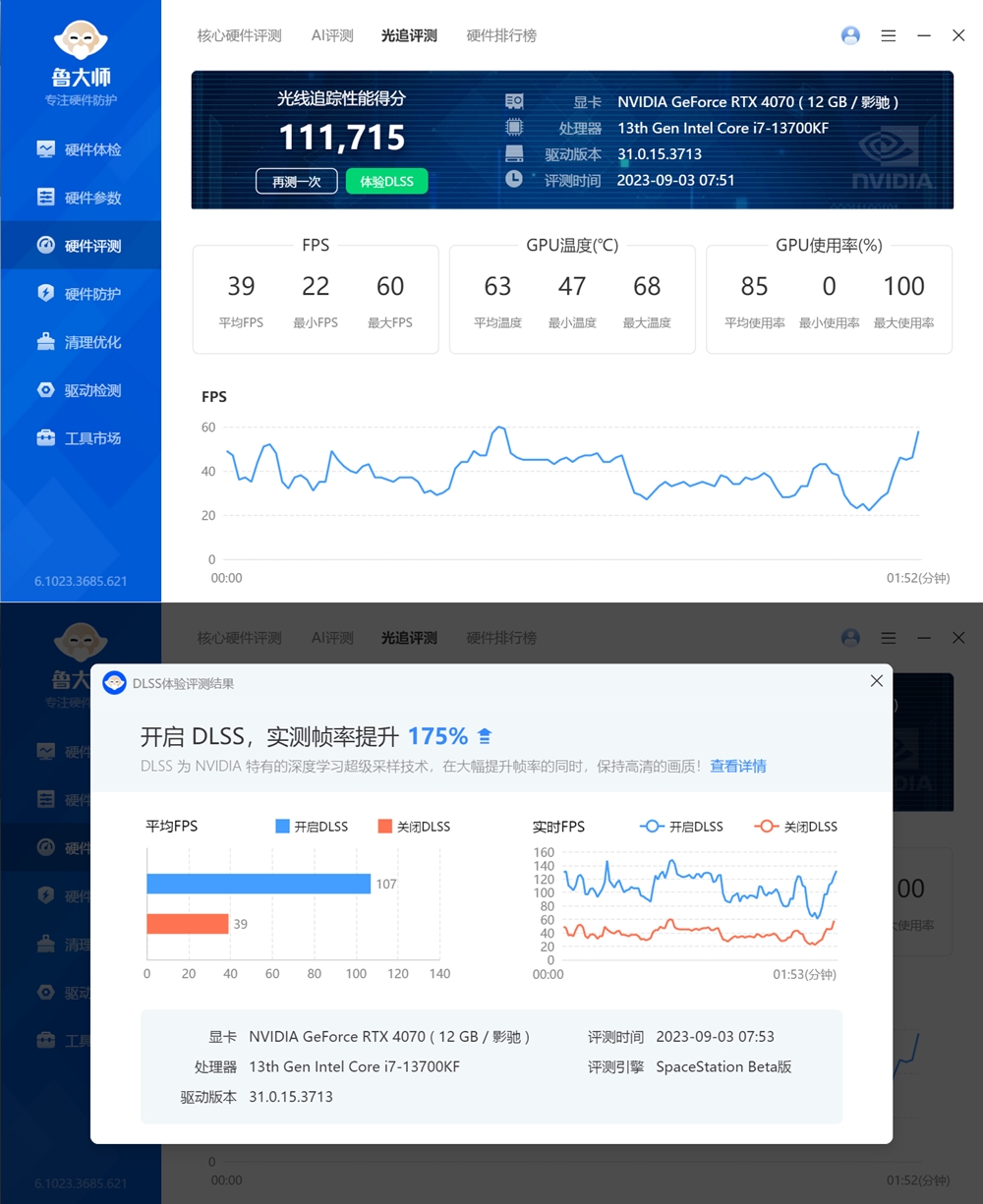Click the 最小FPS value 22

point(316,286)
